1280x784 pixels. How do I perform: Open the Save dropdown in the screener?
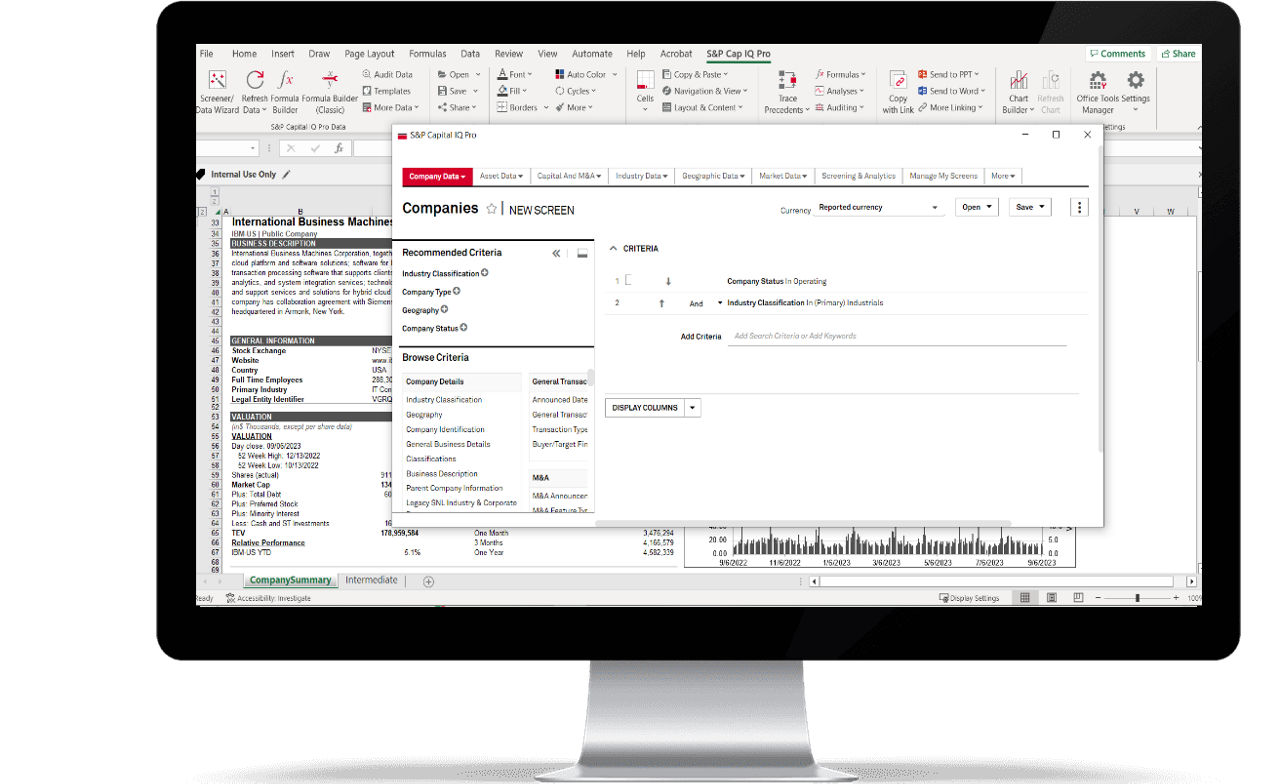(x=1030, y=207)
